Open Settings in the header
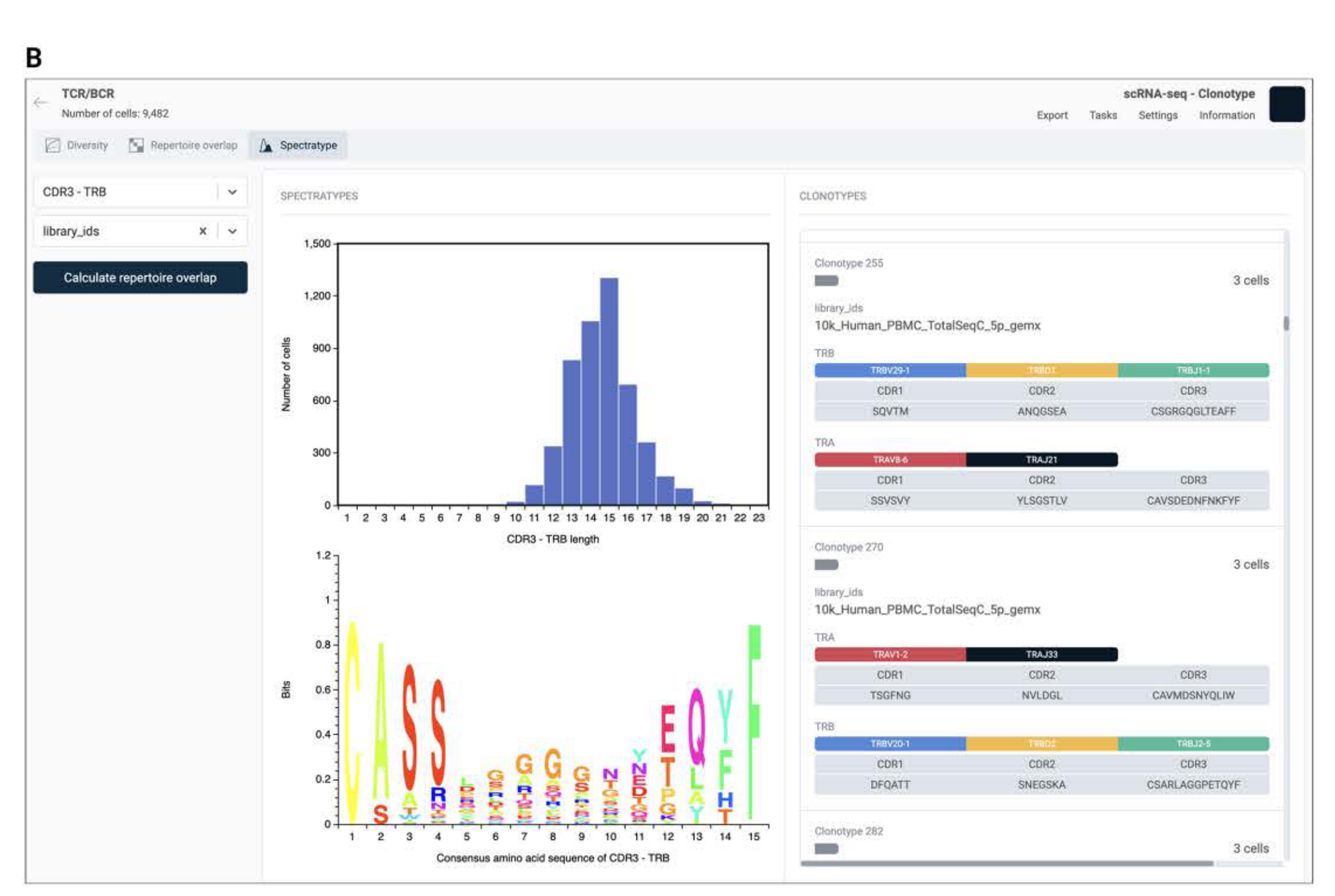Screen dimensions: 1335x896 coord(1157,115)
